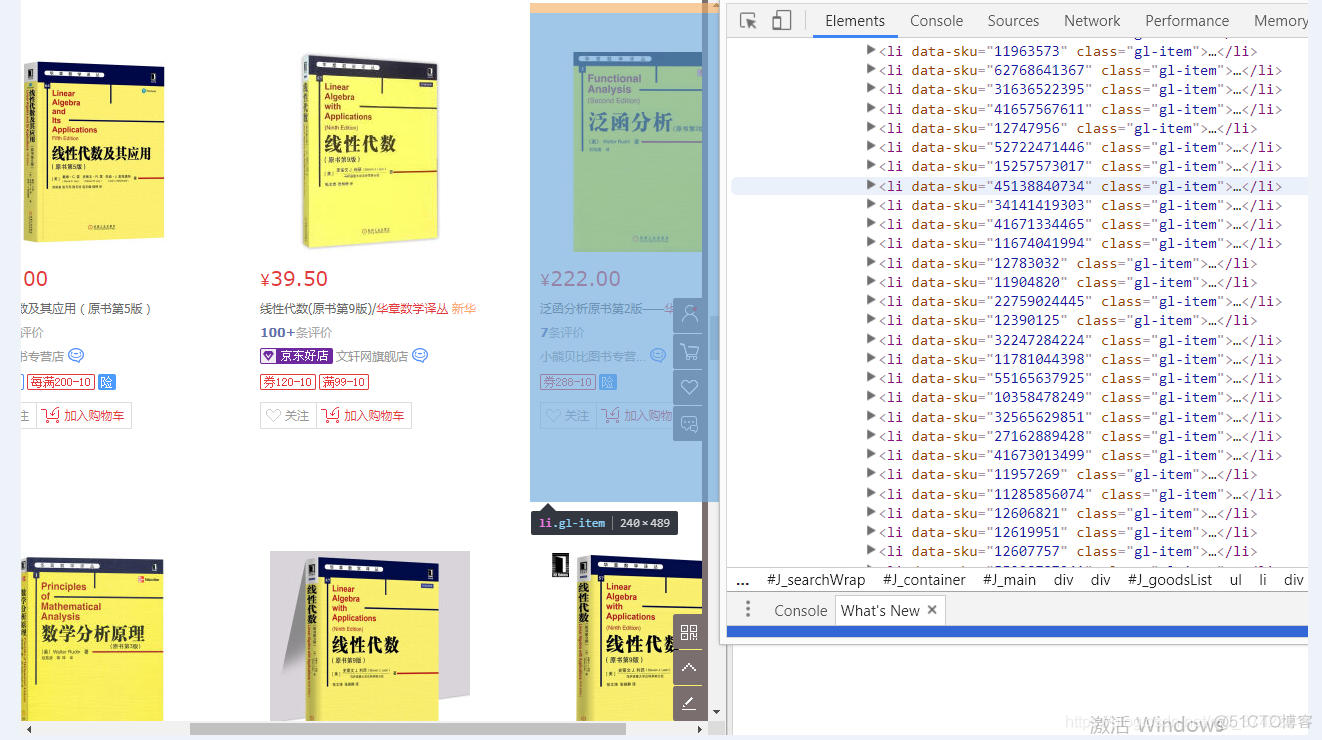Expand the li node data-sku 12607757
This screenshot has width=1322, height=740.
[871, 551]
